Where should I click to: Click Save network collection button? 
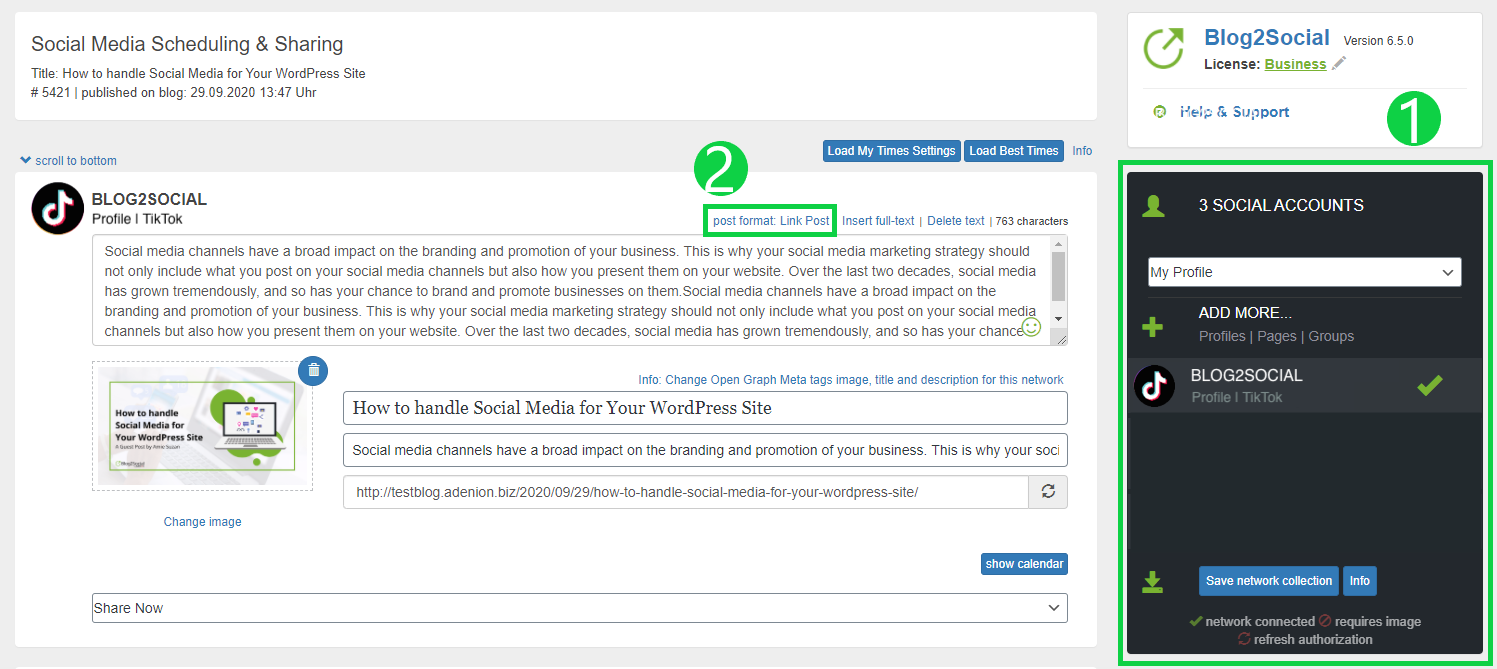click(1269, 581)
